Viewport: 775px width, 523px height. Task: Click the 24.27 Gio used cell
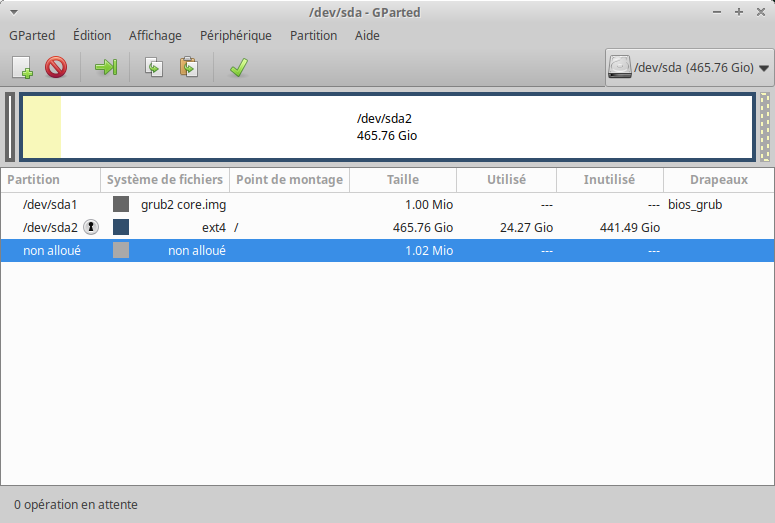tap(526, 227)
